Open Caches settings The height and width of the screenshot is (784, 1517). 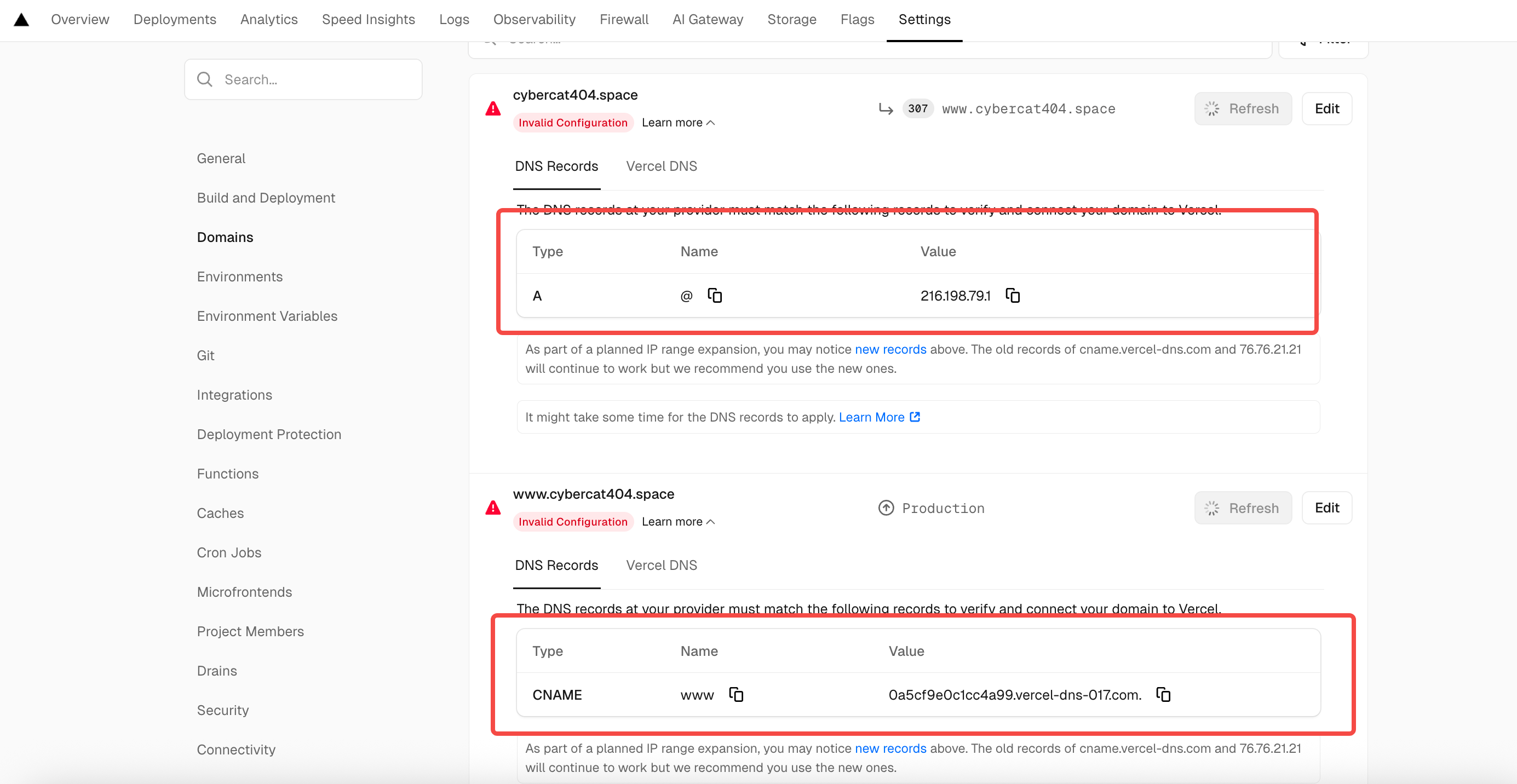click(x=220, y=513)
